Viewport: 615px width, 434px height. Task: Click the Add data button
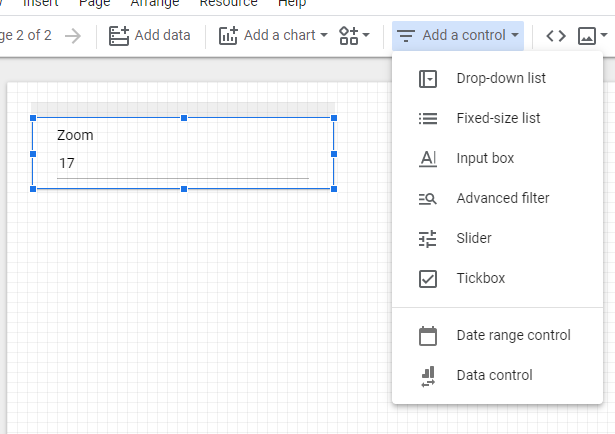pyautogui.click(x=149, y=36)
